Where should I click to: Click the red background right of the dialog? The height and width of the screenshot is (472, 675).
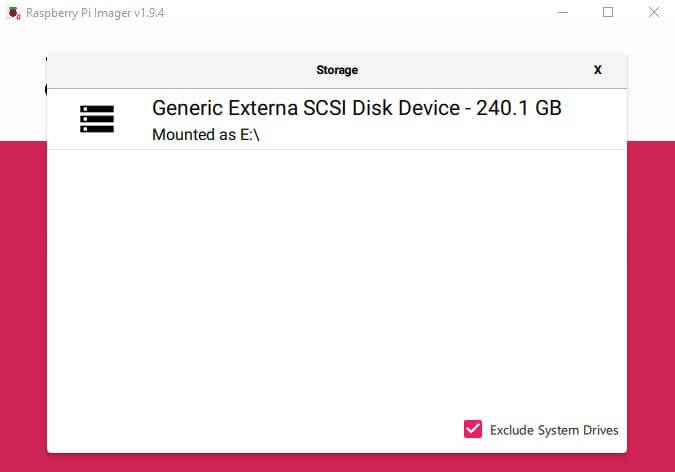coord(651,300)
